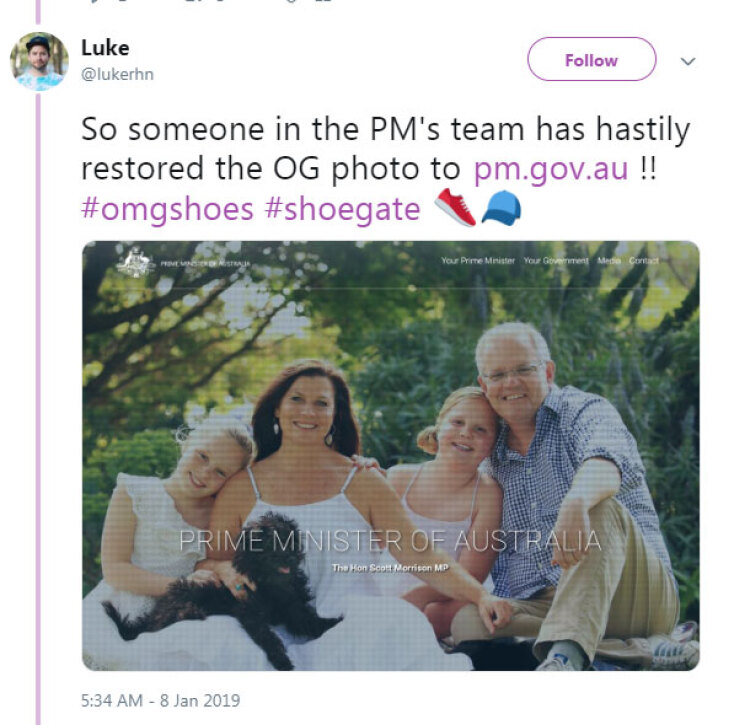Click the PRIME MINISTER OF AUSTRALIA headline
This screenshot has width=734, height=725.
pyautogui.click(x=390, y=542)
